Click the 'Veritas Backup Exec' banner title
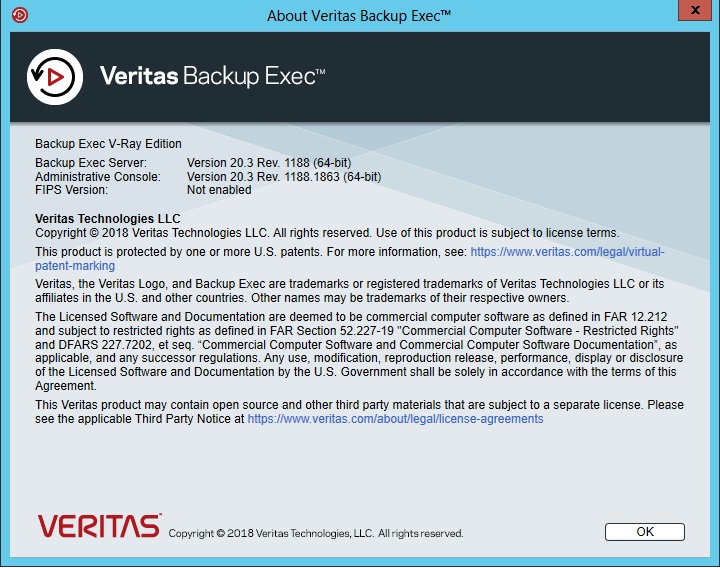The image size is (720, 568). coord(213,76)
